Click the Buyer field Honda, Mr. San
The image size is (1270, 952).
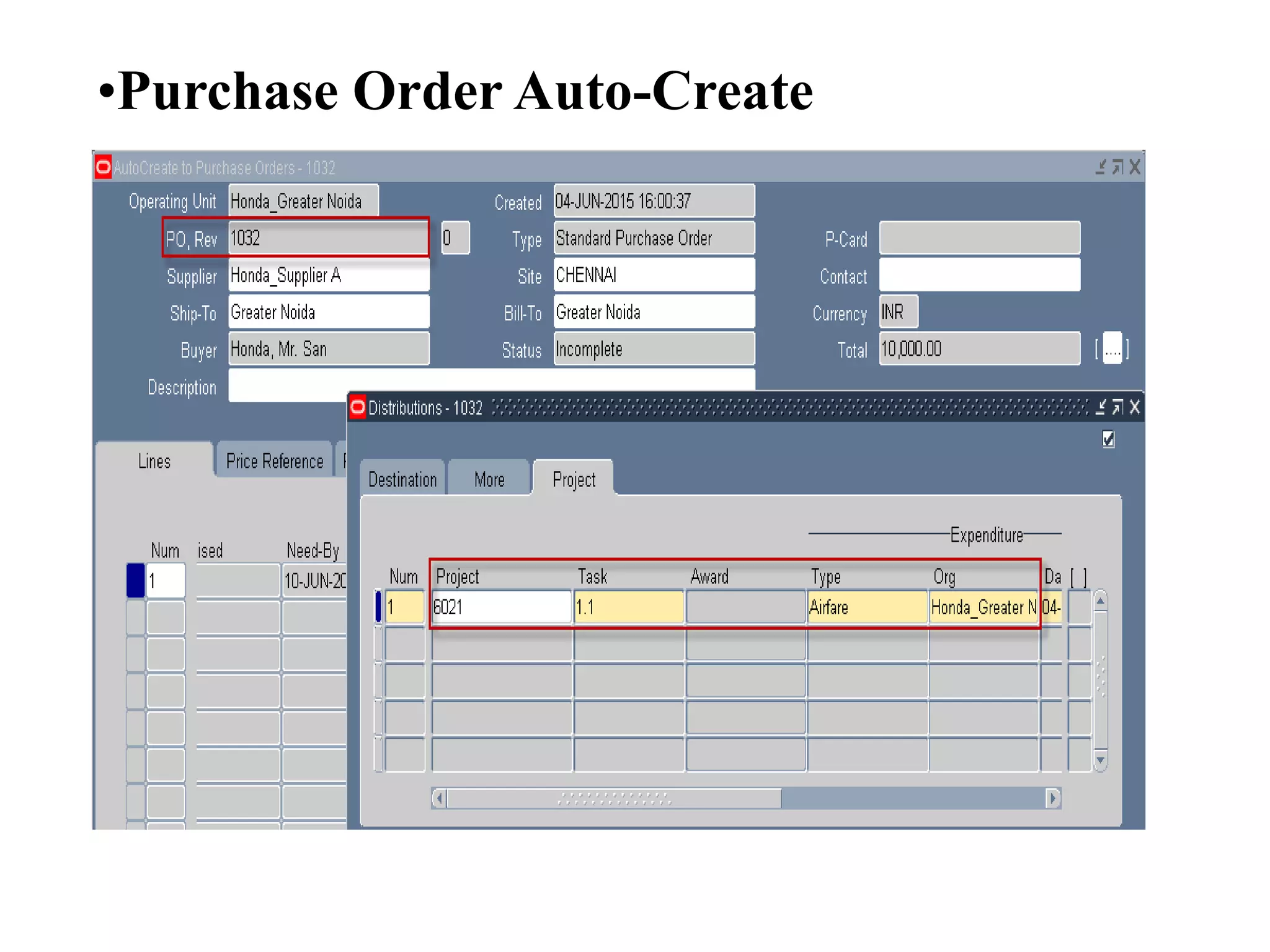[329, 349]
